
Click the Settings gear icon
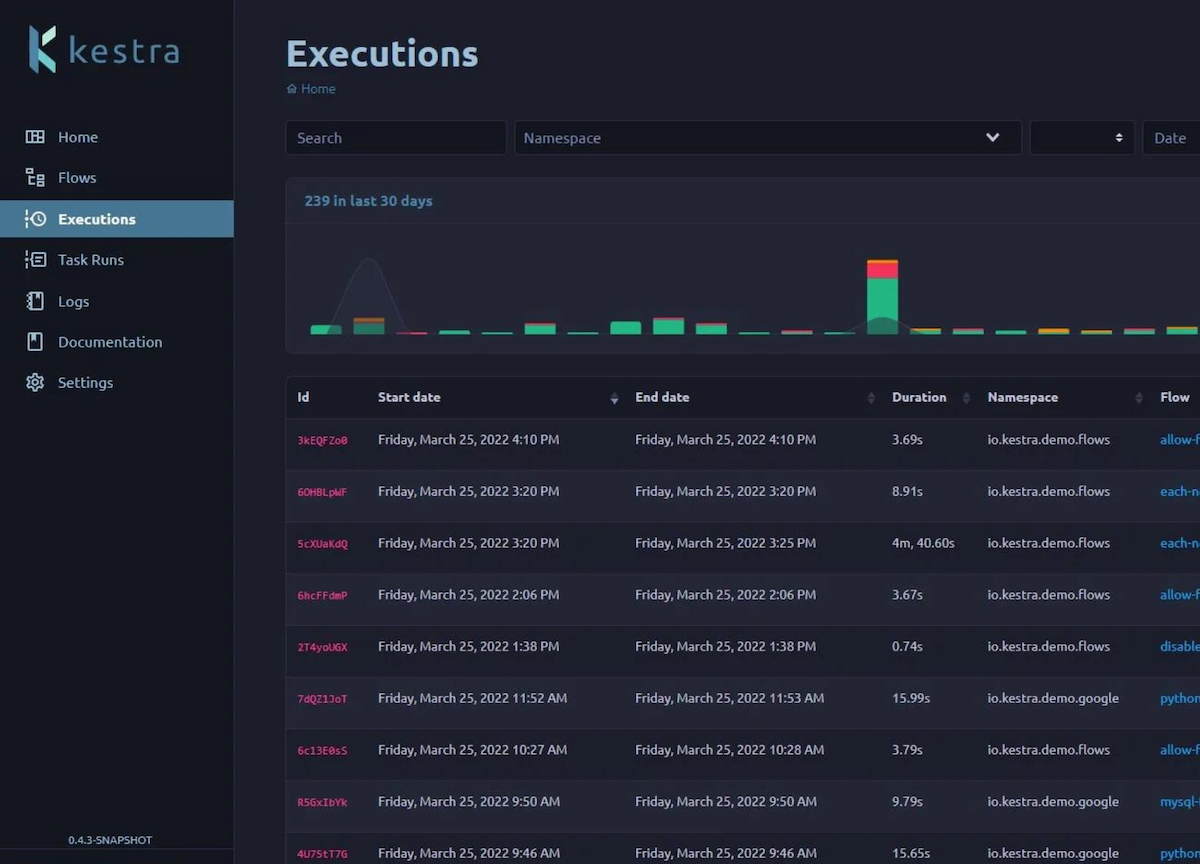pos(35,383)
